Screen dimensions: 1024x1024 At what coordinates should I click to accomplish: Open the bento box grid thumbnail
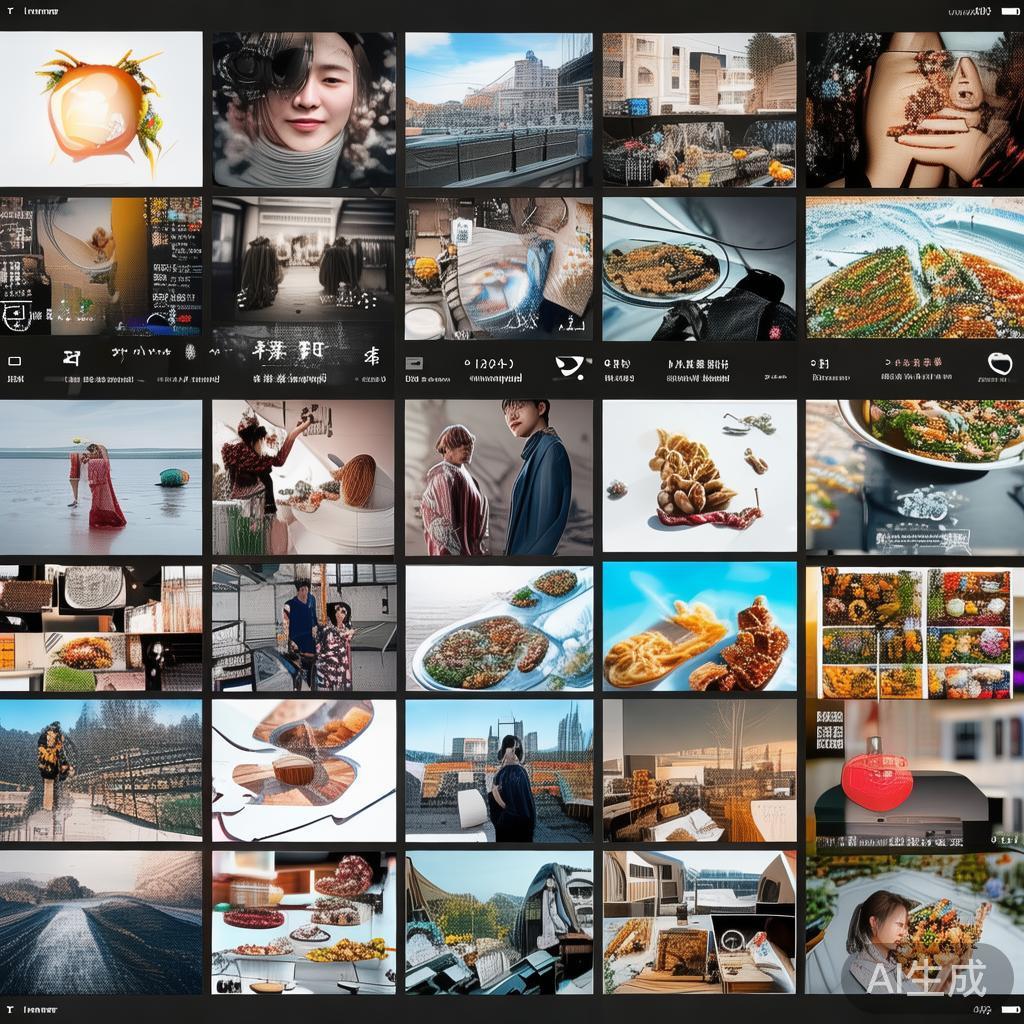point(915,632)
